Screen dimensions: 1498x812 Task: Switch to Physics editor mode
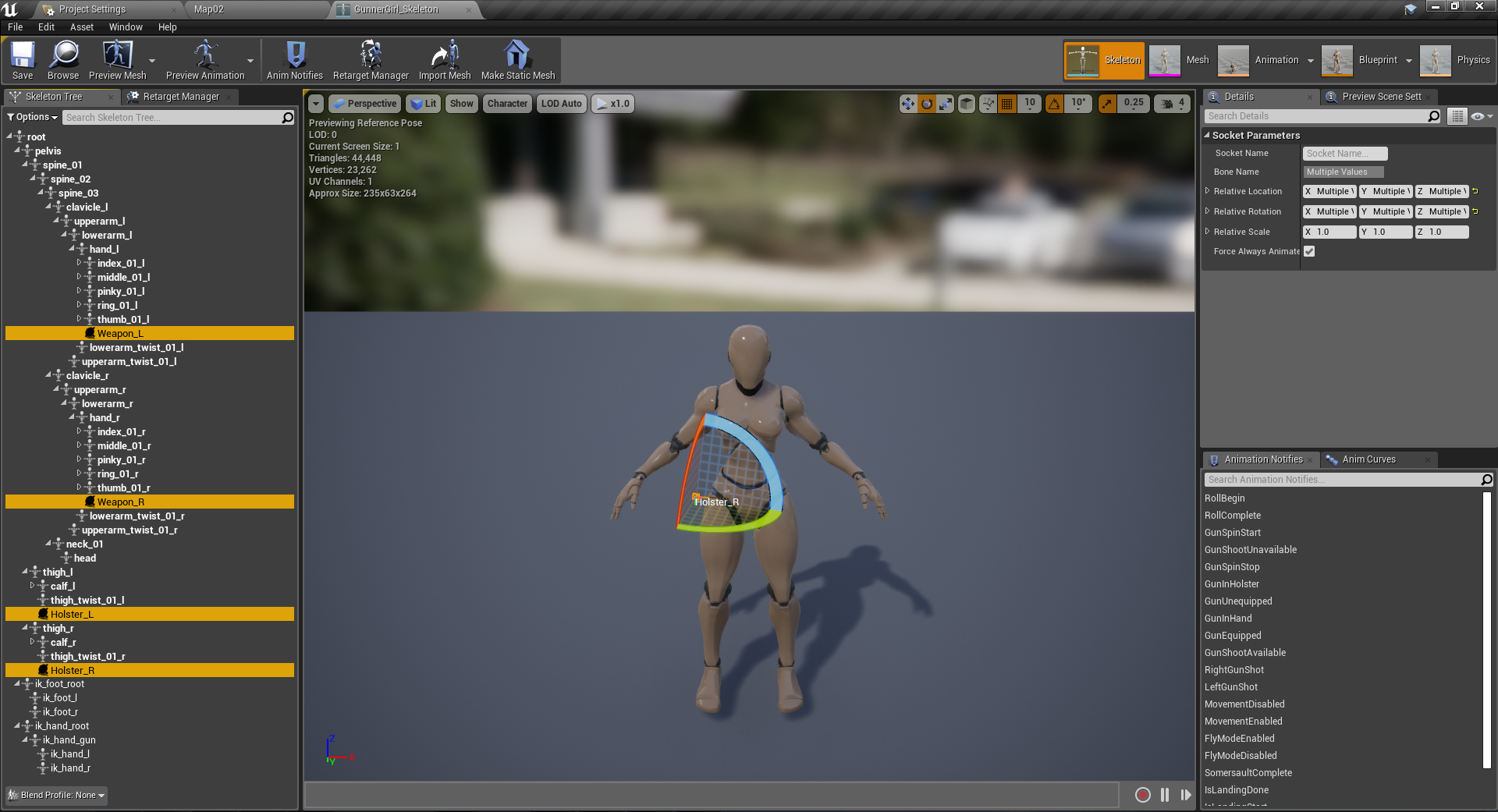1456,60
